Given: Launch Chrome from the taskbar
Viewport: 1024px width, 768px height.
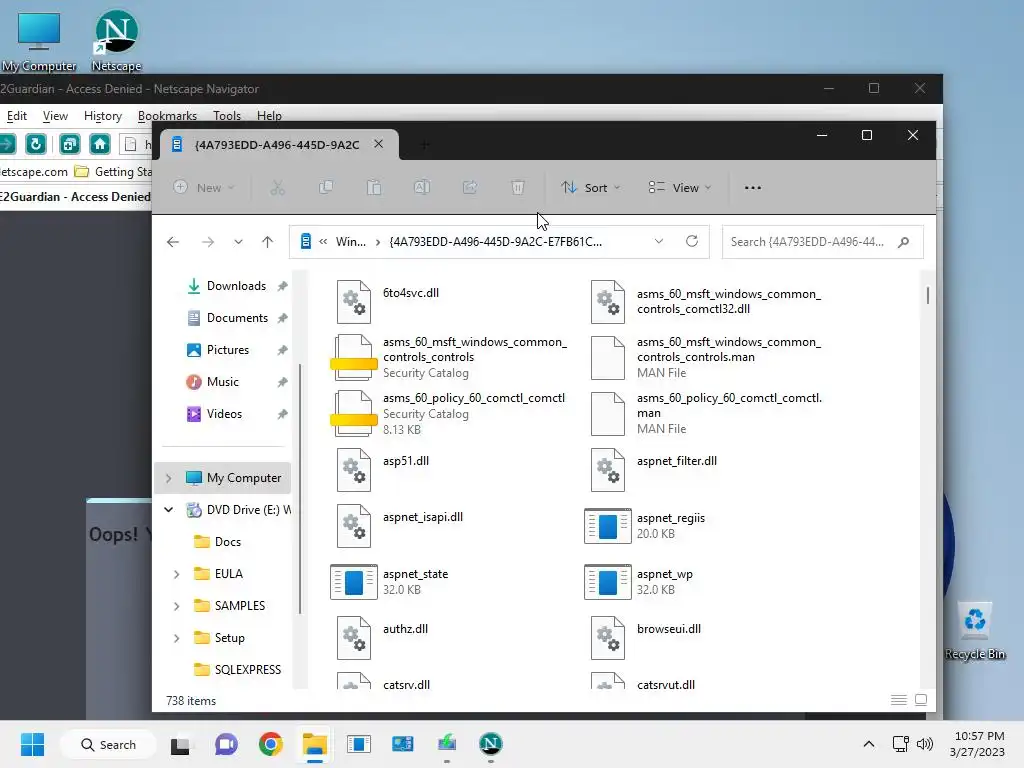Looking at the screenshot, I should point(270,744).
